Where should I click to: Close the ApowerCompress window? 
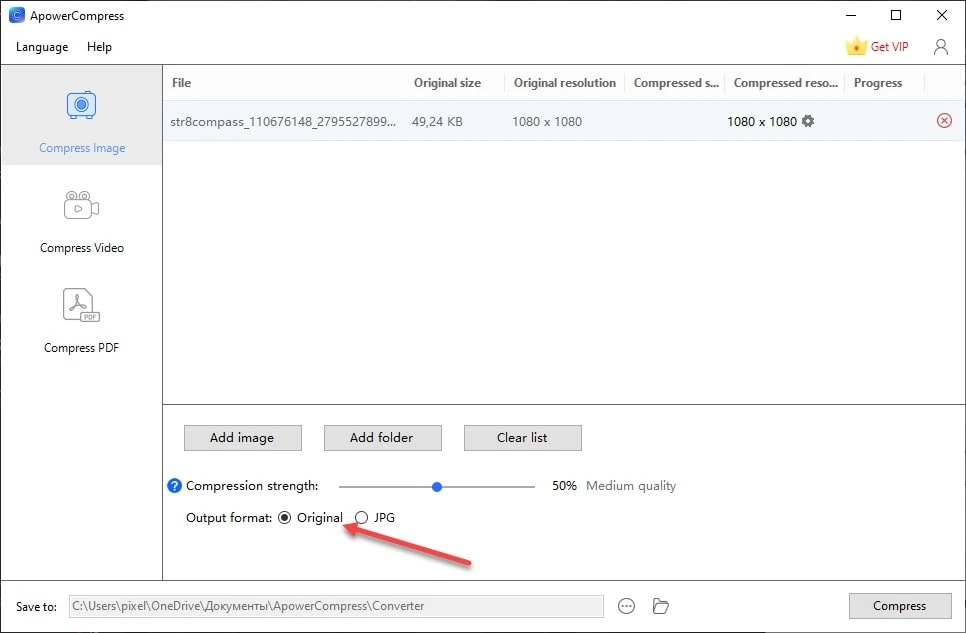point(942,15)
